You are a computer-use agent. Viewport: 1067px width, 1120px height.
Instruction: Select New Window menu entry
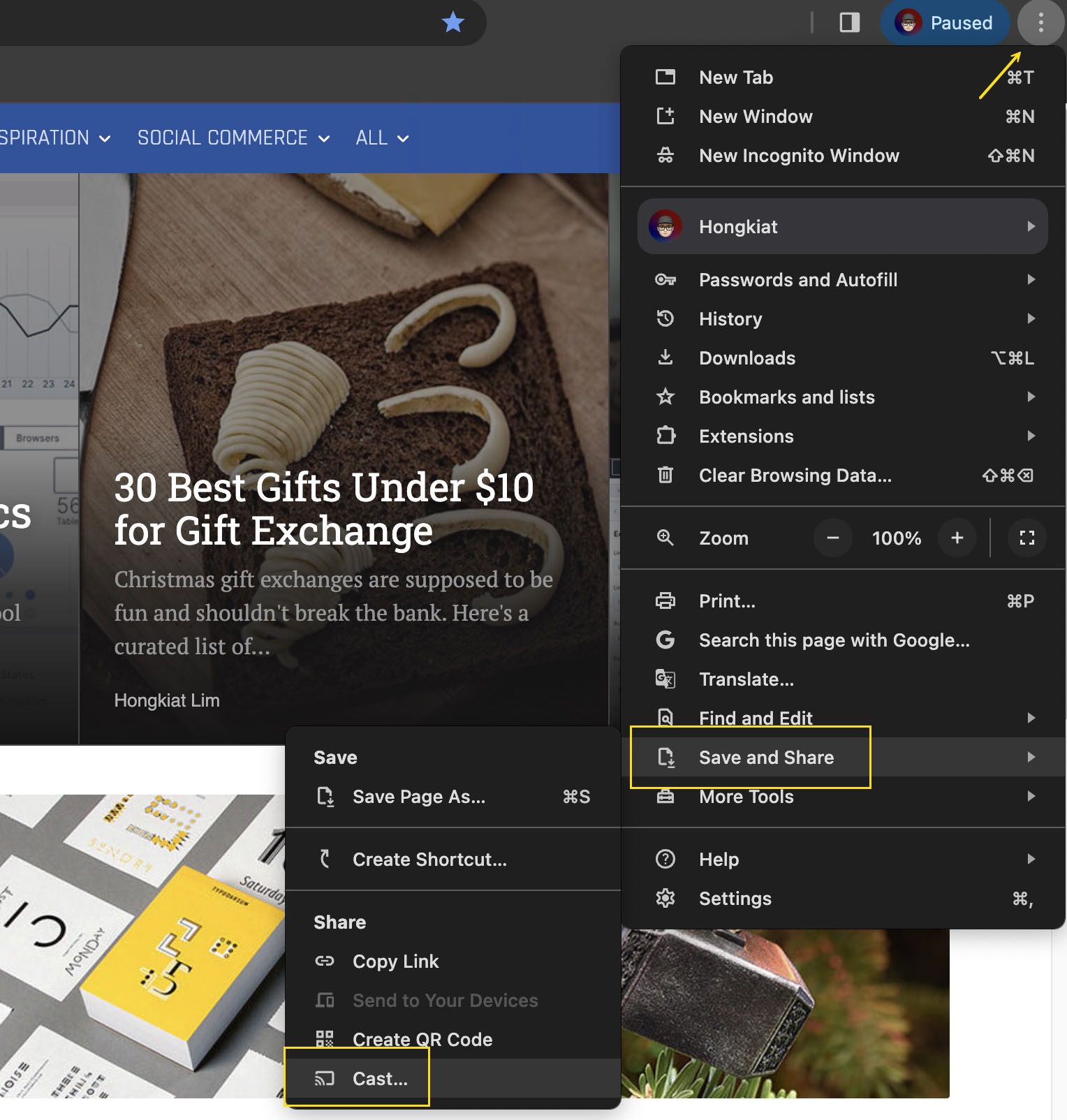(843, 117)
